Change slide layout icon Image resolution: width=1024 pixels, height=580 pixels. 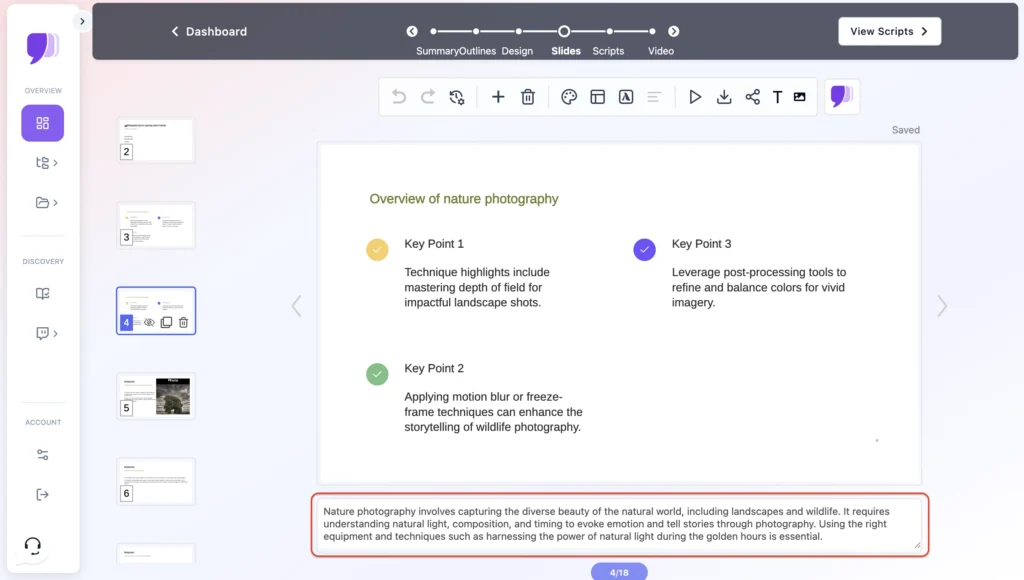(598, 97)
